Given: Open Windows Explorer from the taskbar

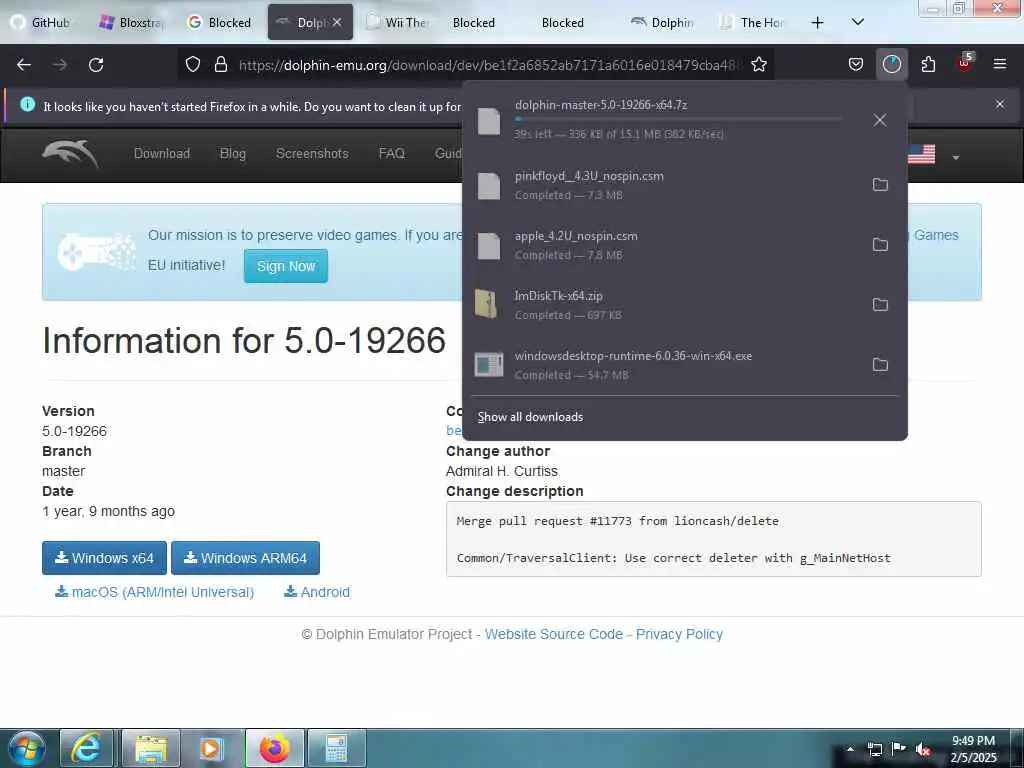Looking at the screenshot, I should [151, 748].
